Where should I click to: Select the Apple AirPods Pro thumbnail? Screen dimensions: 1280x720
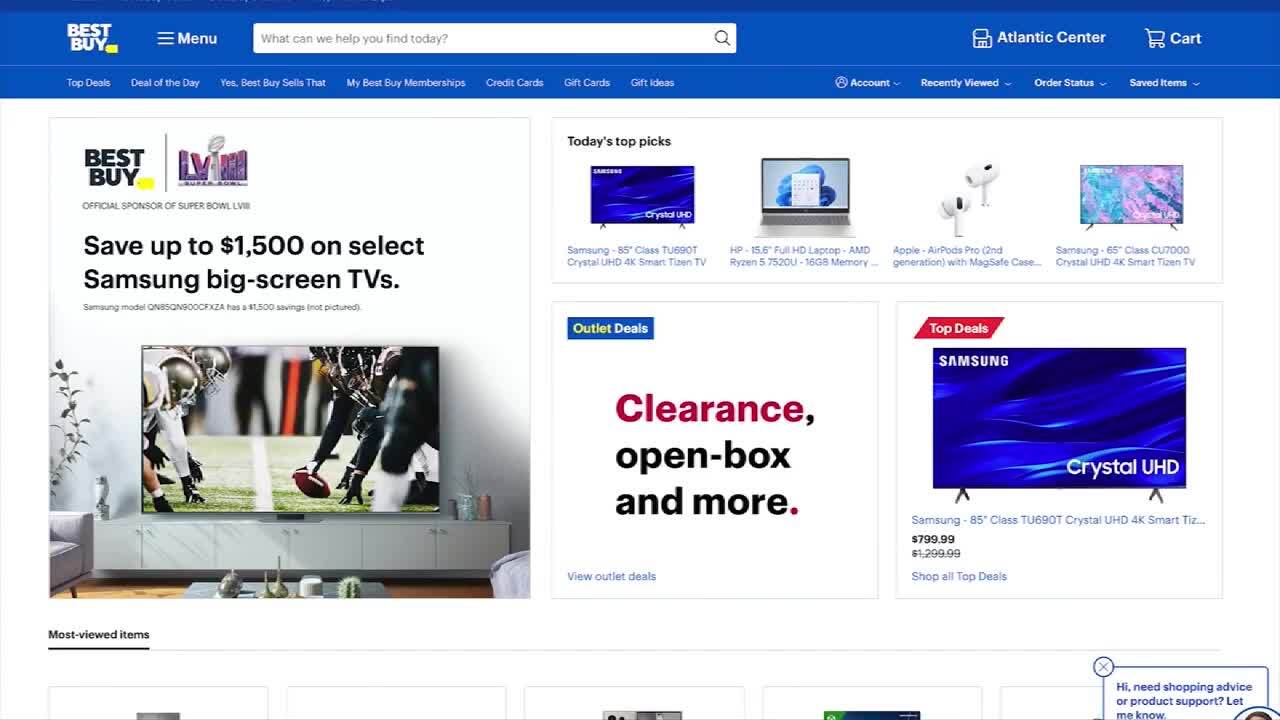(x=968, y=198)
